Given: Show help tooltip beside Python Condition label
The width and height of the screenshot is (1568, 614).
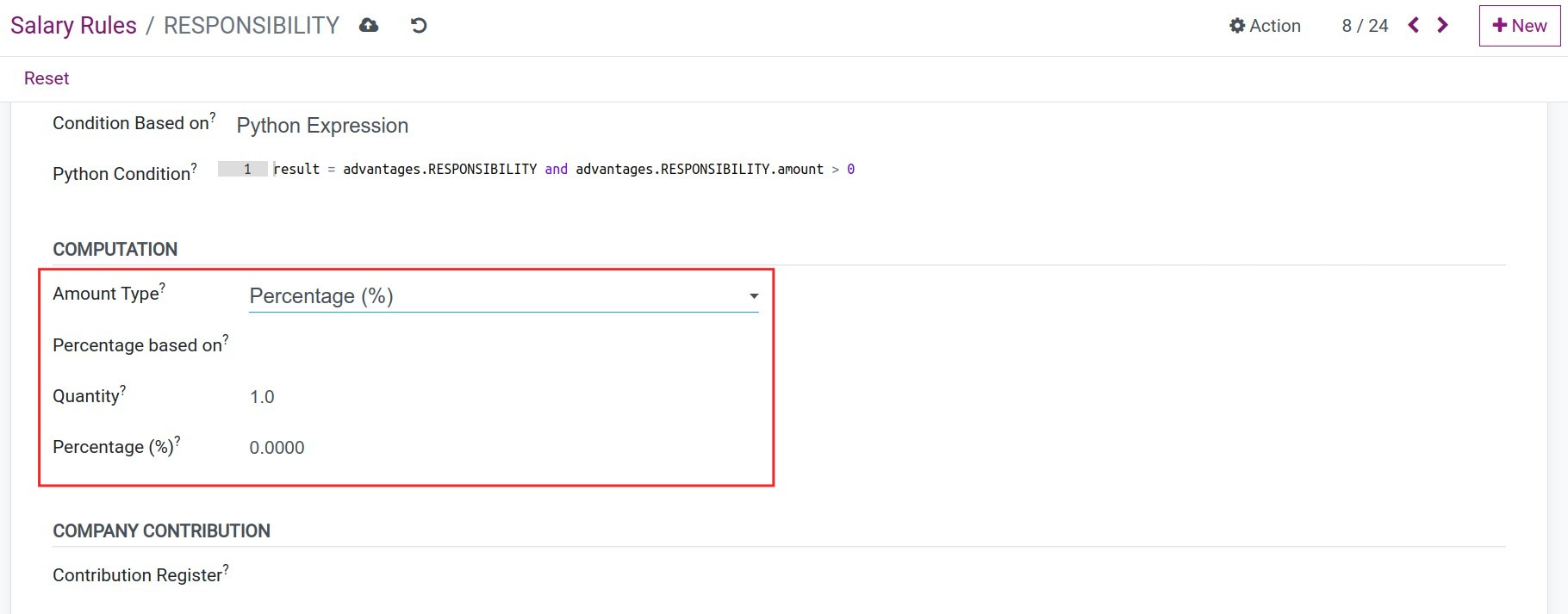Looking at the screenshot, I should pyautogui.click(x=194, y=167).
